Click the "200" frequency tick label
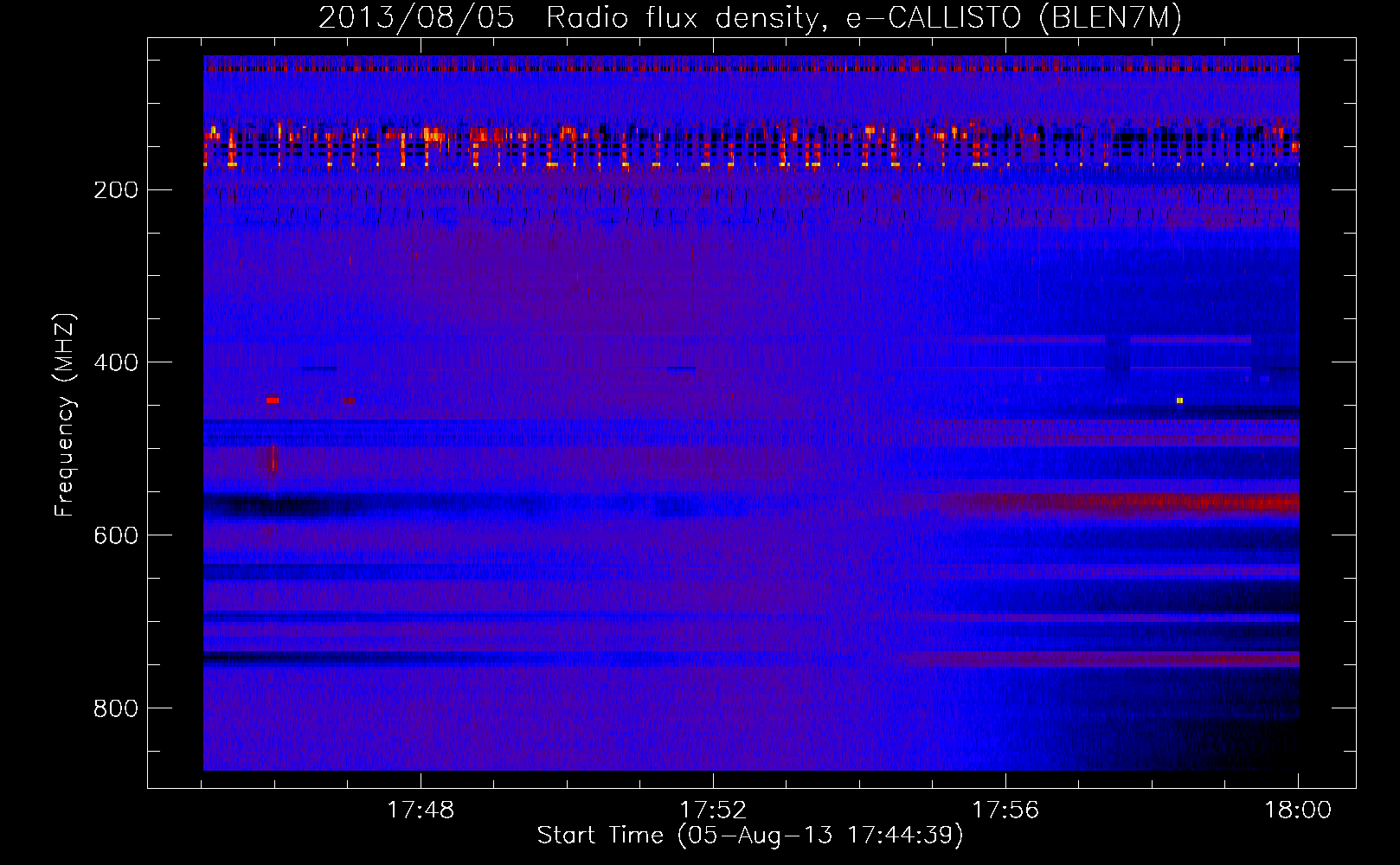This screenshot has height=865, width=1400. (x=115, y=190)
